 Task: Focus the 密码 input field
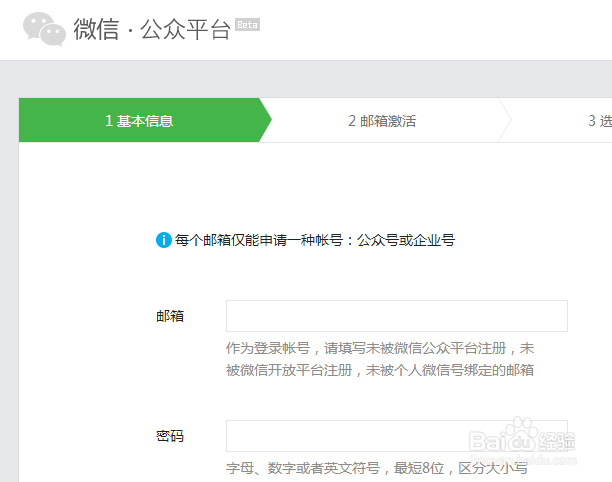[x=397, y=436]
